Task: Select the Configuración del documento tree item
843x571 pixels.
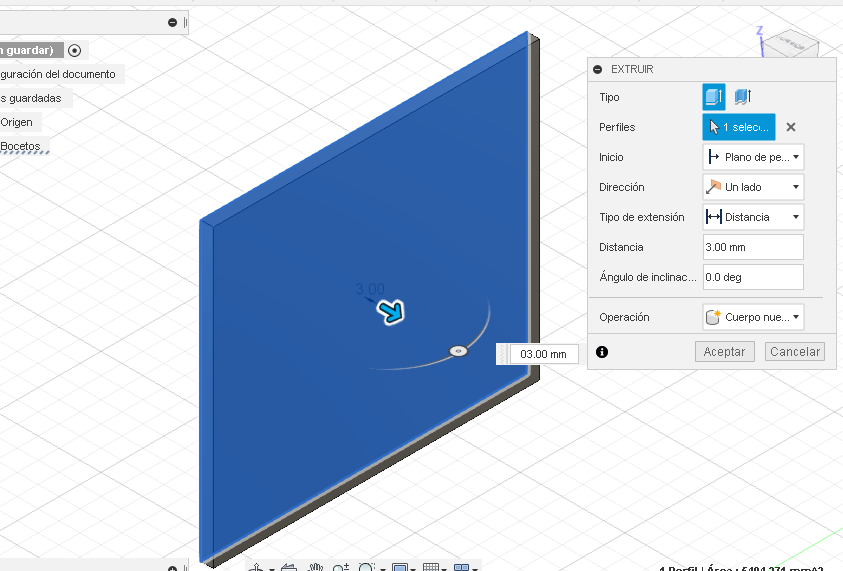Action: [x=58, y=74]
